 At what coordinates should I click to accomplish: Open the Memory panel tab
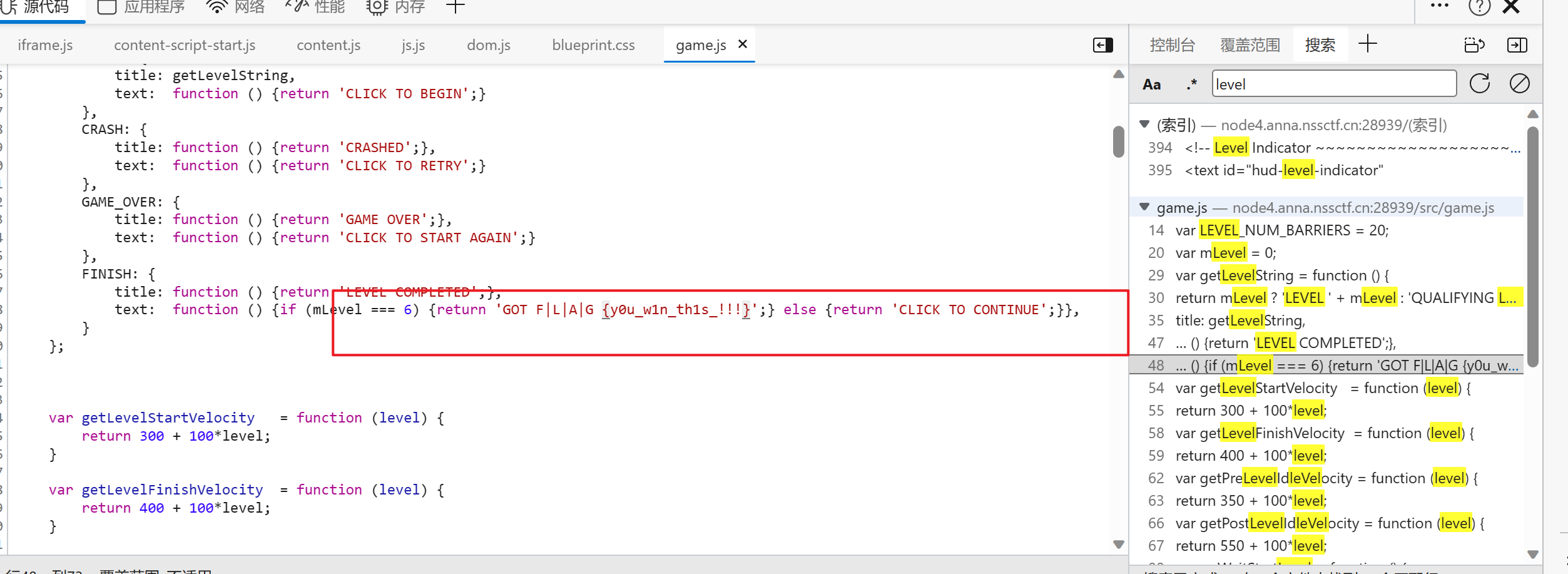click(x=395, y=8)
